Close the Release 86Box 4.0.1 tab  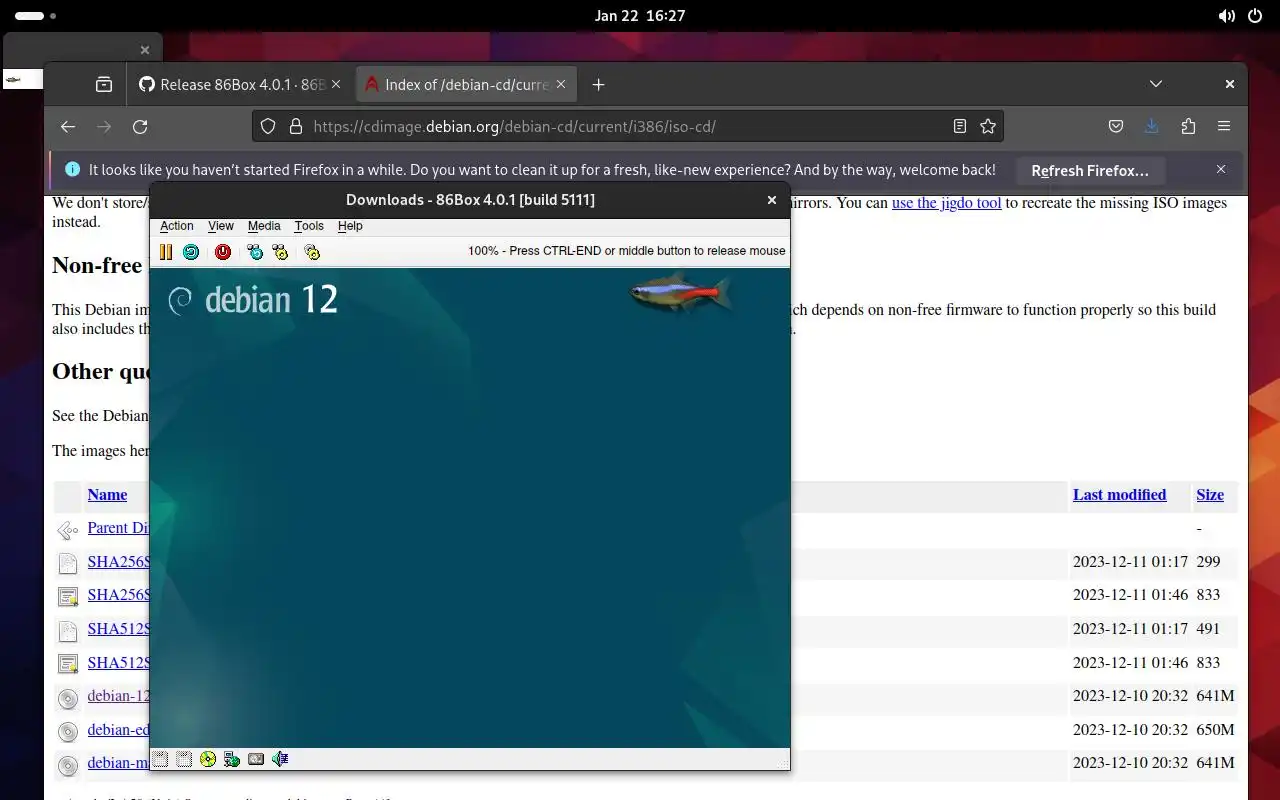tap(337, 84)
